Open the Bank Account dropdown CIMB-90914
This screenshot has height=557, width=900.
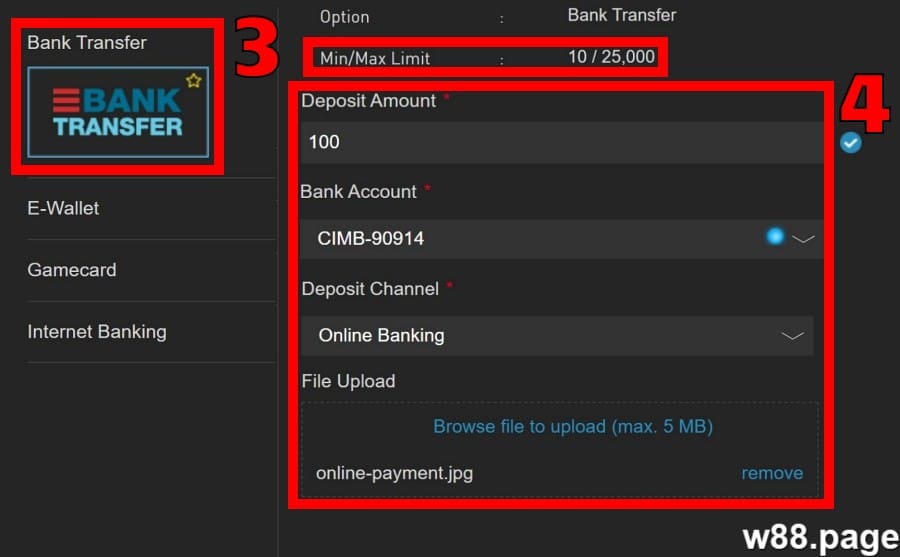561,238
